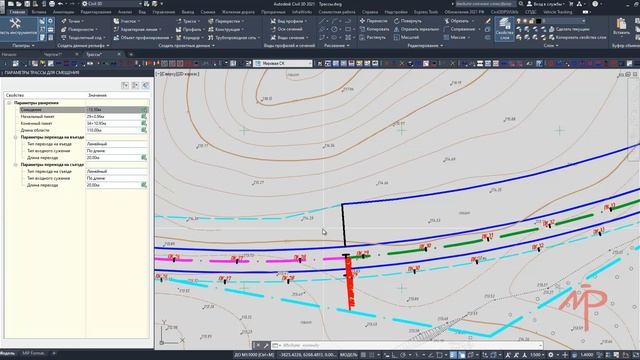Click the black layer color swatch
The image size is (640, 360).
click(x=538, y=20)
